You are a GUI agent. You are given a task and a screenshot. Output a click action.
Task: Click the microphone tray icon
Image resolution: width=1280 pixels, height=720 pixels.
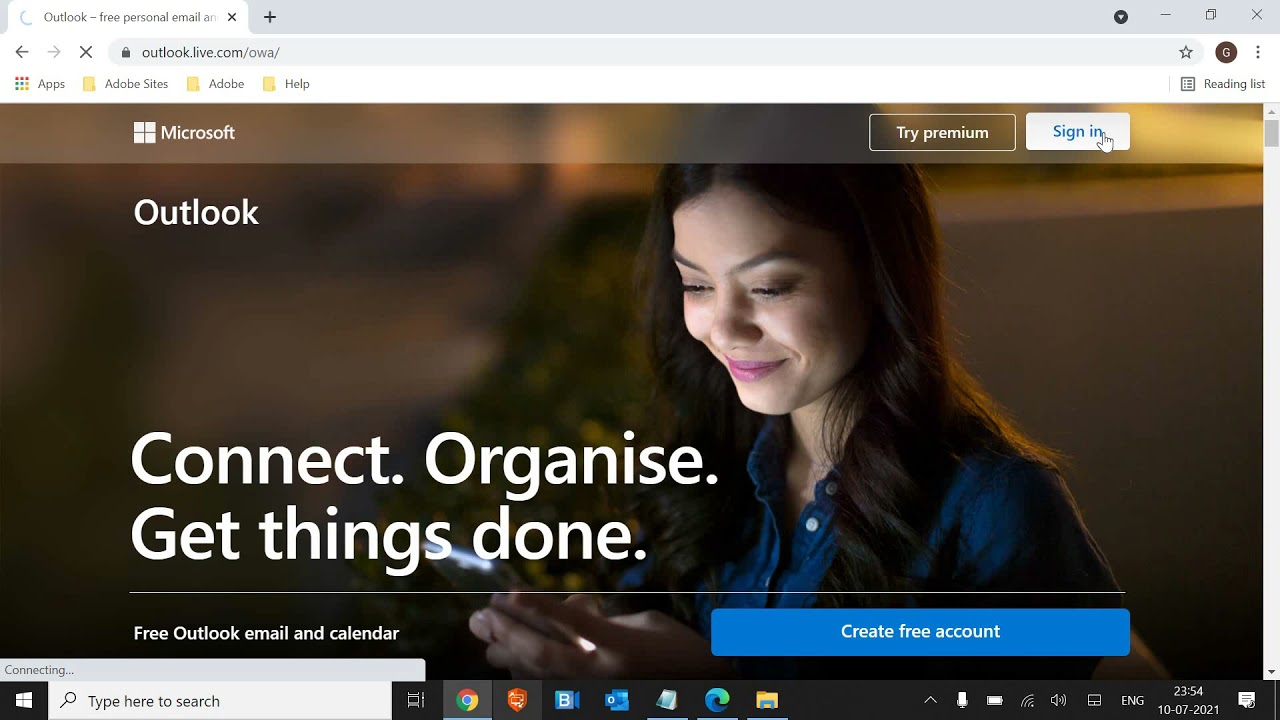pos(962,700)
